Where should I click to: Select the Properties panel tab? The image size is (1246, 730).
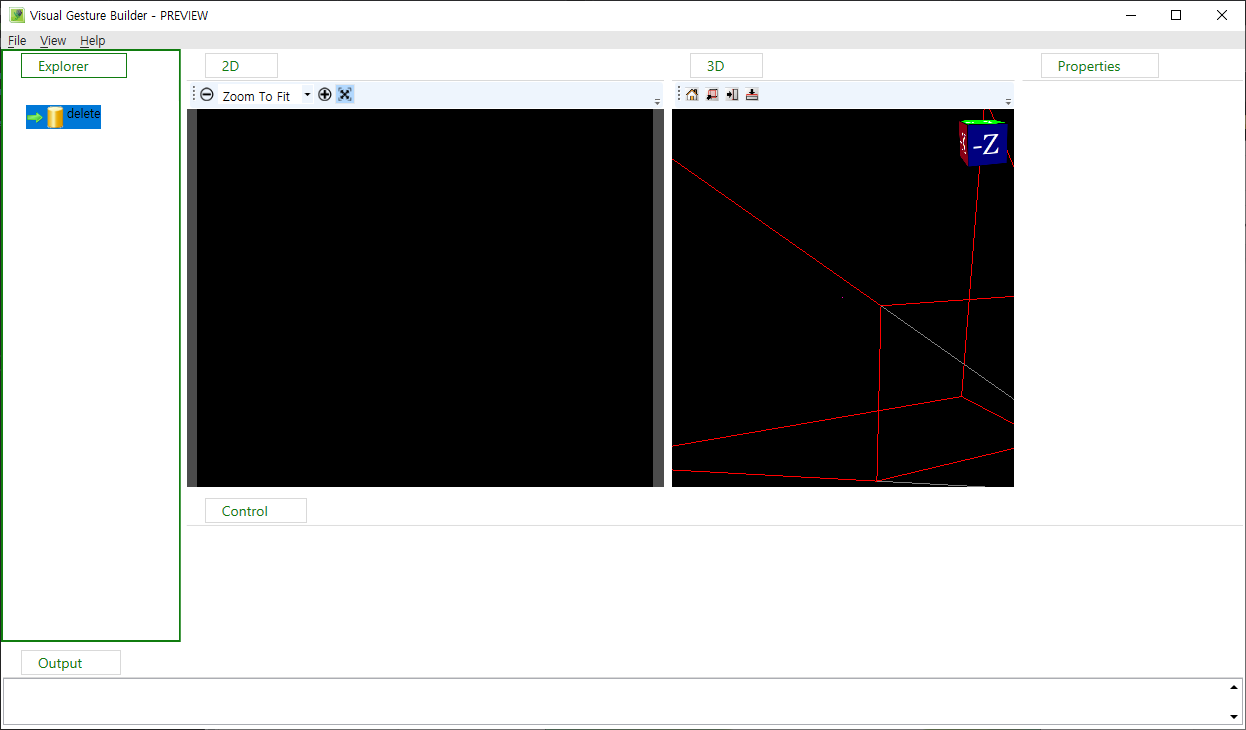pos(1100,66)
